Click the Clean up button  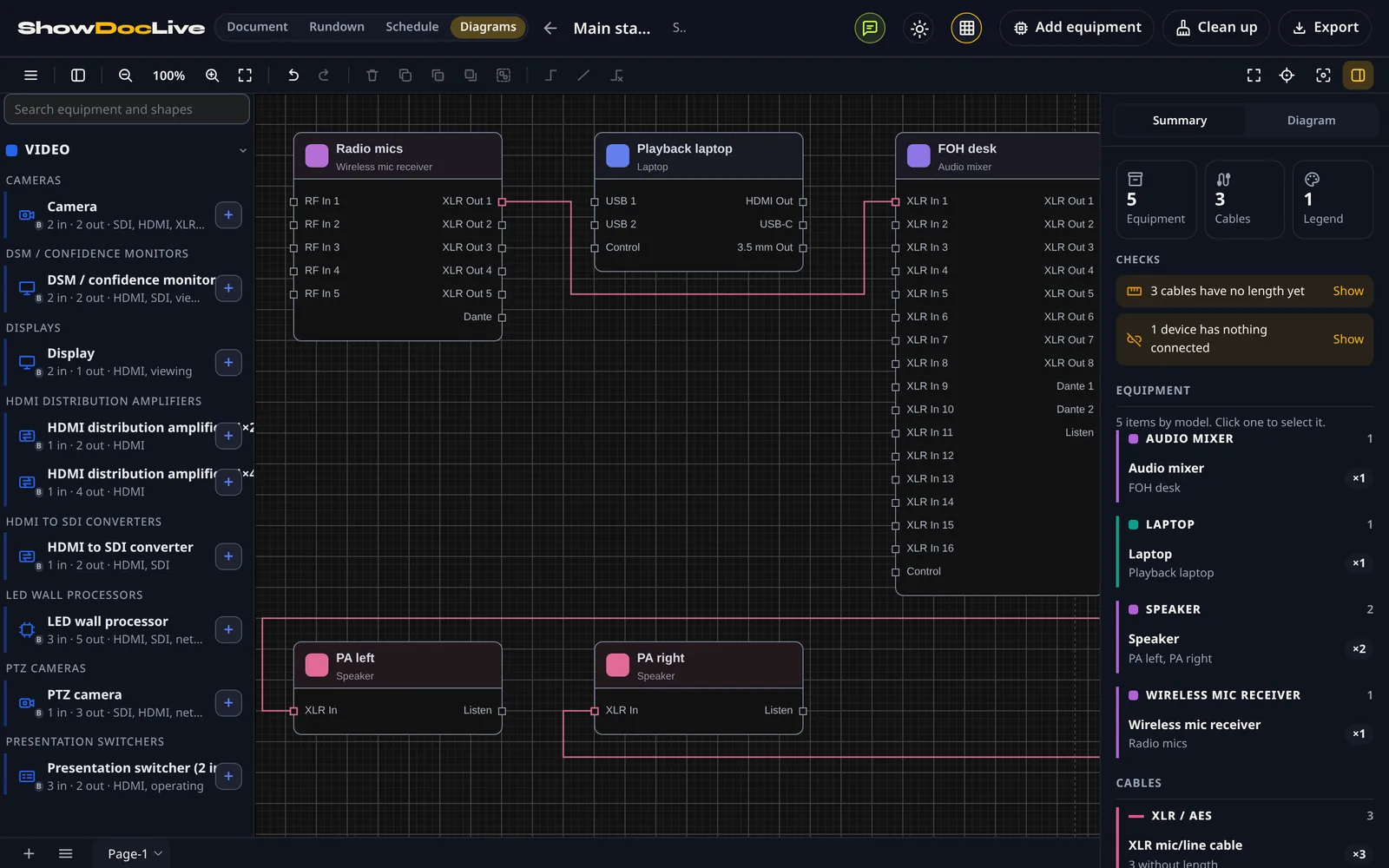1216,28
